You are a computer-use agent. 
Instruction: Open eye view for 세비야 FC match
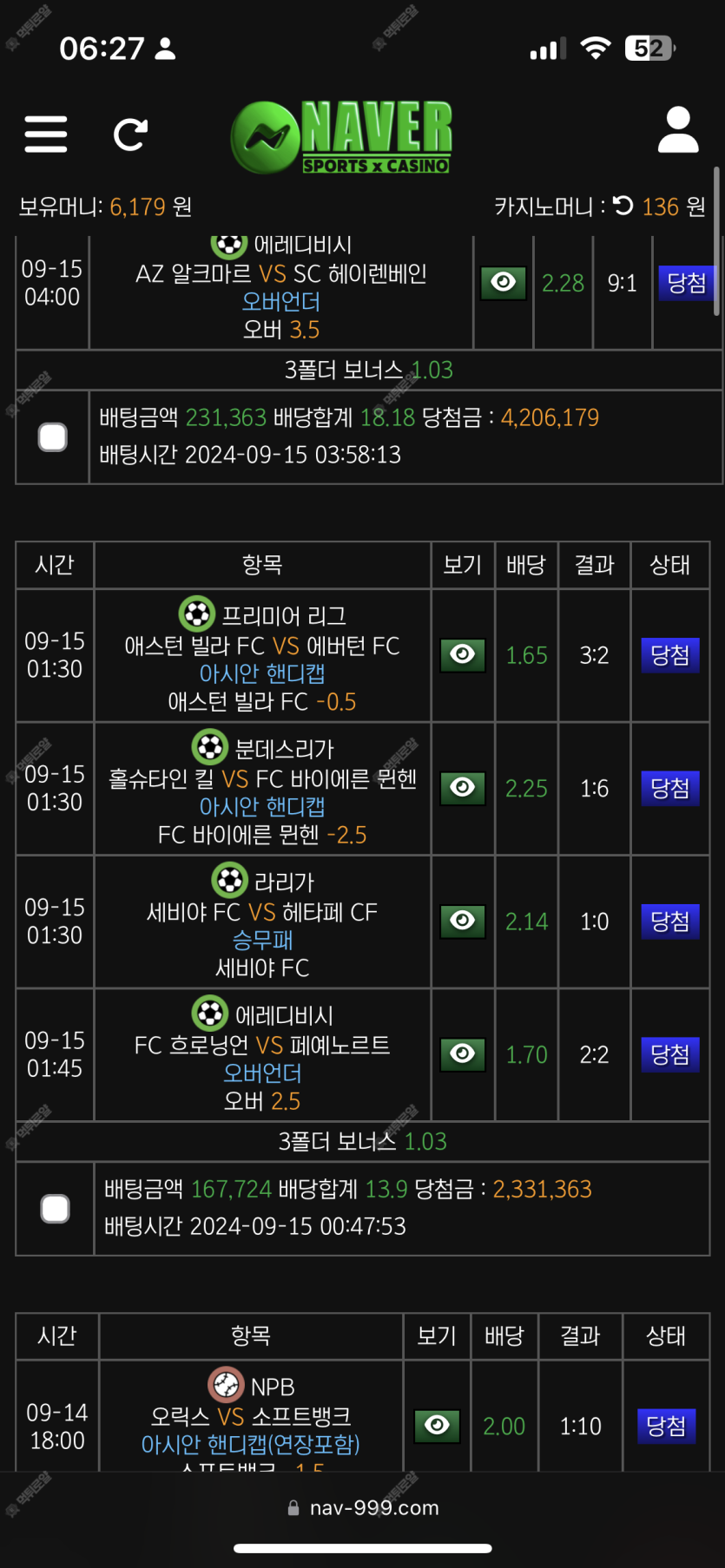coord(463,921)
